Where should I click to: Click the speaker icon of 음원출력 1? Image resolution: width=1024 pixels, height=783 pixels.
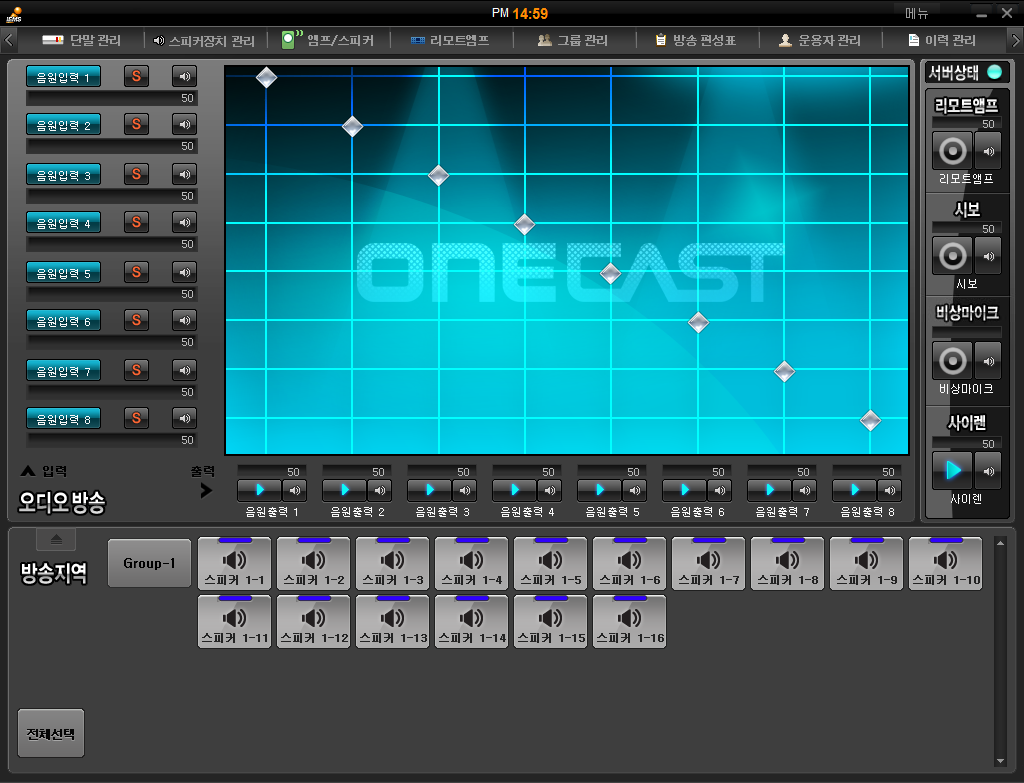pyautogui.click(x=295, y=490)
